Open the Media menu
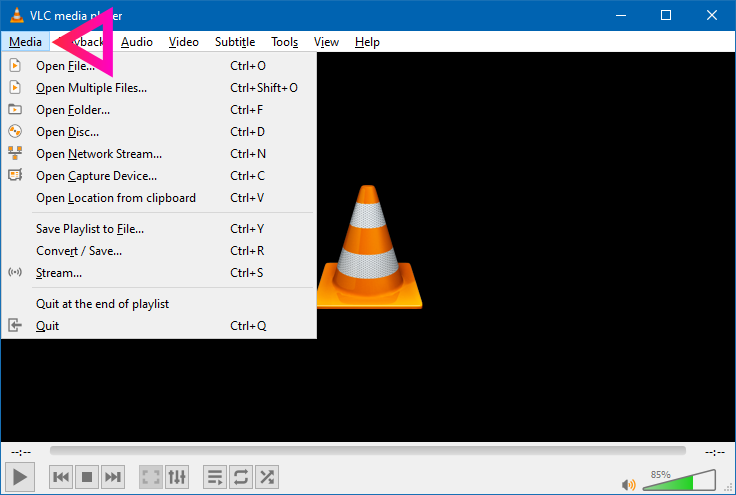This screenshot has height=495, width=736. pyautogui.click(x=25, y=42)
